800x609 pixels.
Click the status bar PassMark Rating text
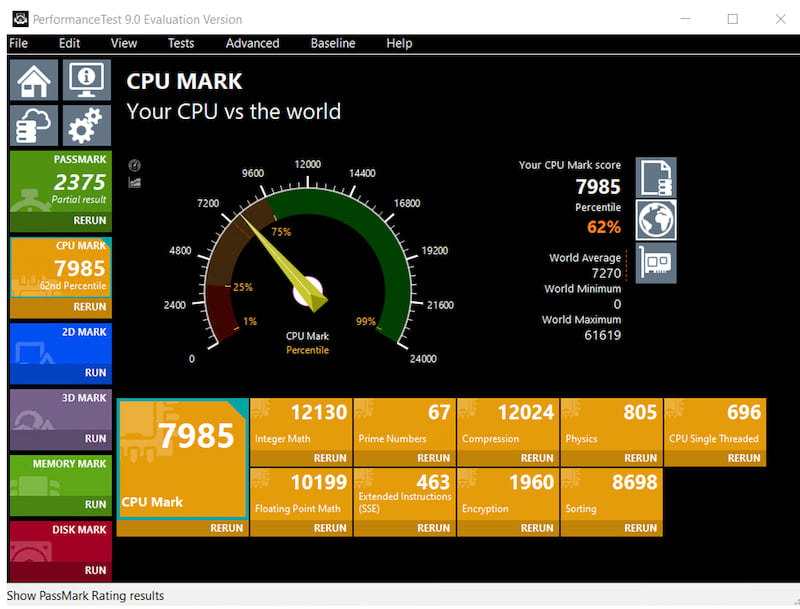(85, 596)
